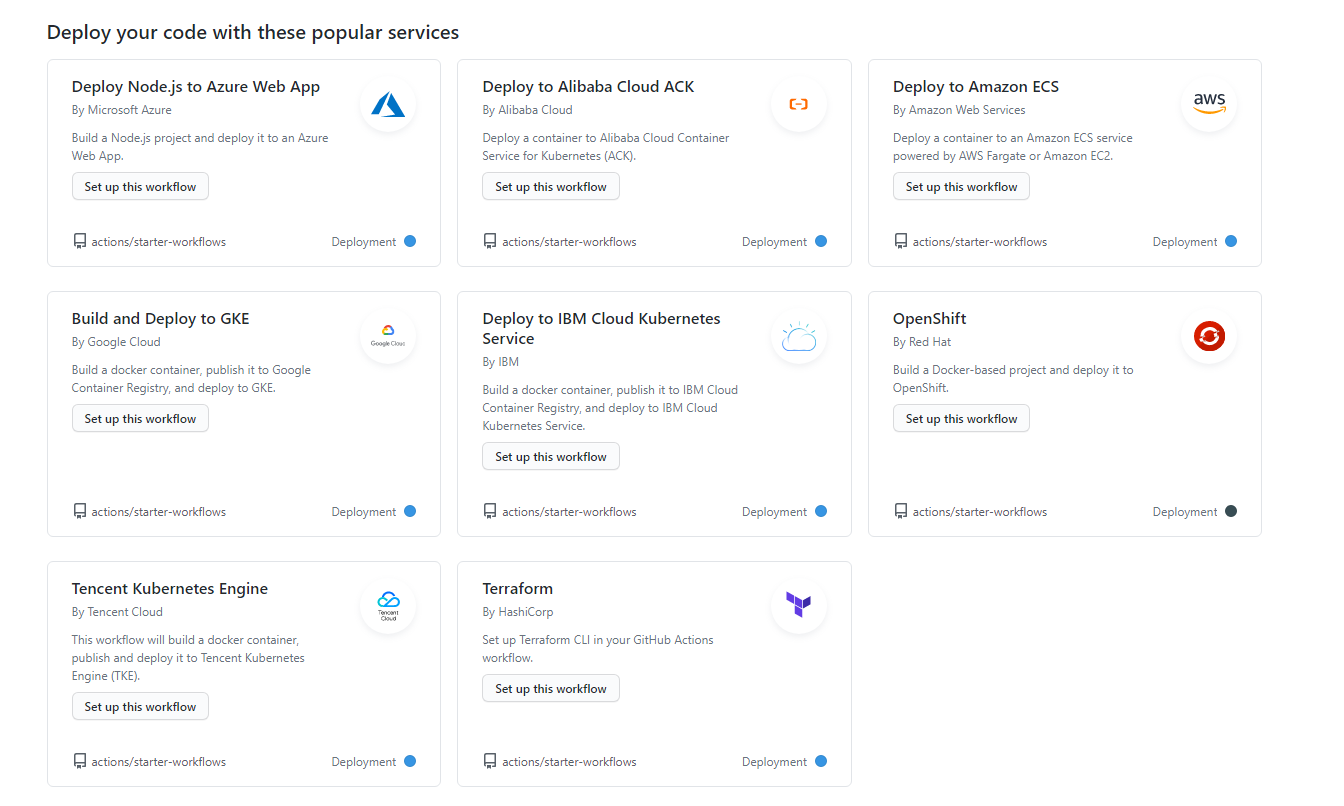Image resolution: width=1344 pixels, height=806 pixels.
Task: Set up the Amazon ECS workflow
Action: pos(961,187)
